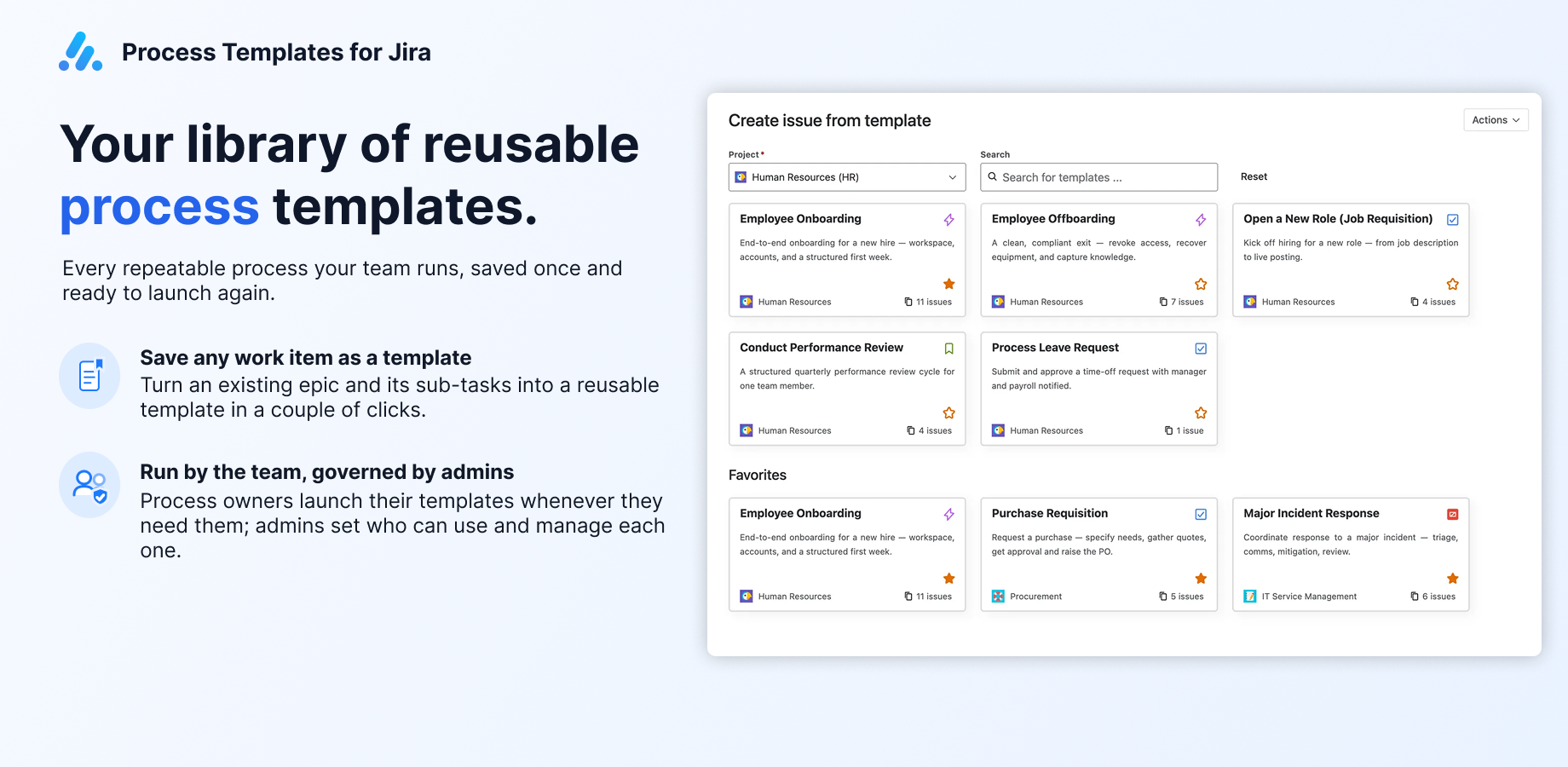Image resolution: width=1568 pixels, height=767 pixels.
Task: Click story bookmark icon on Conduct Performance Review
Action: click(948, 349)
